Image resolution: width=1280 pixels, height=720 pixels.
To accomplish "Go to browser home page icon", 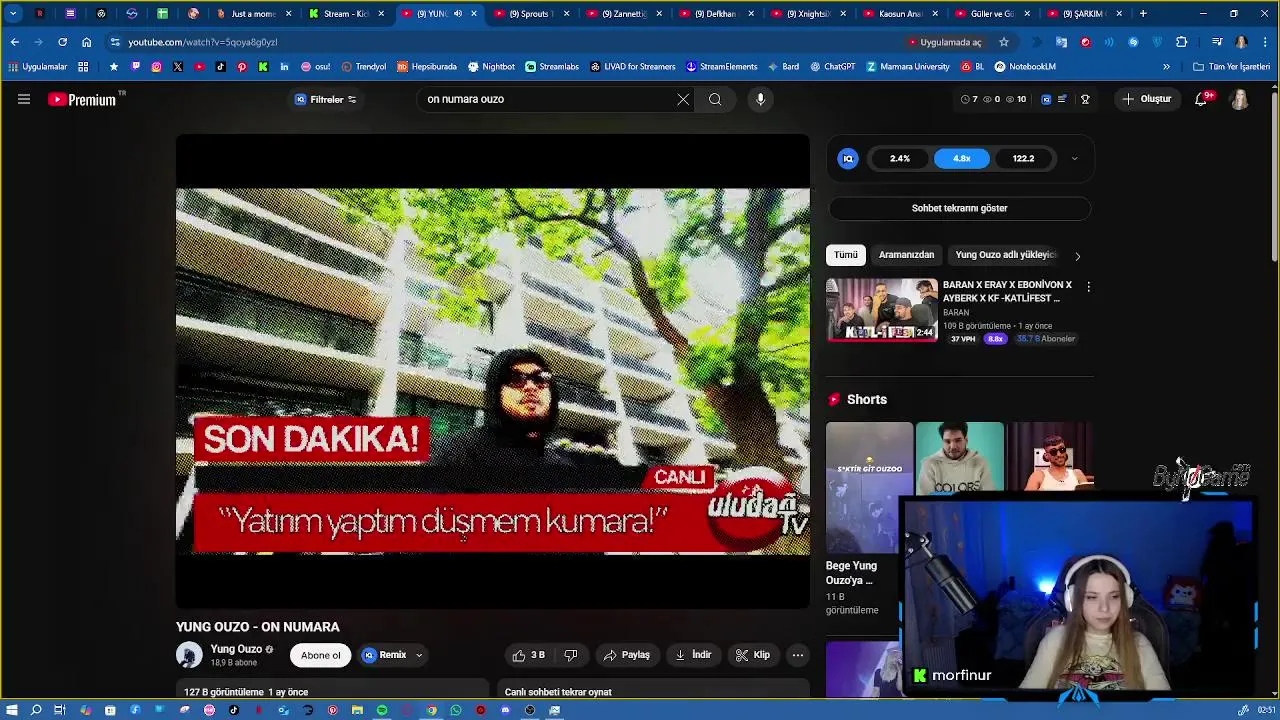I will click(86, 42).
